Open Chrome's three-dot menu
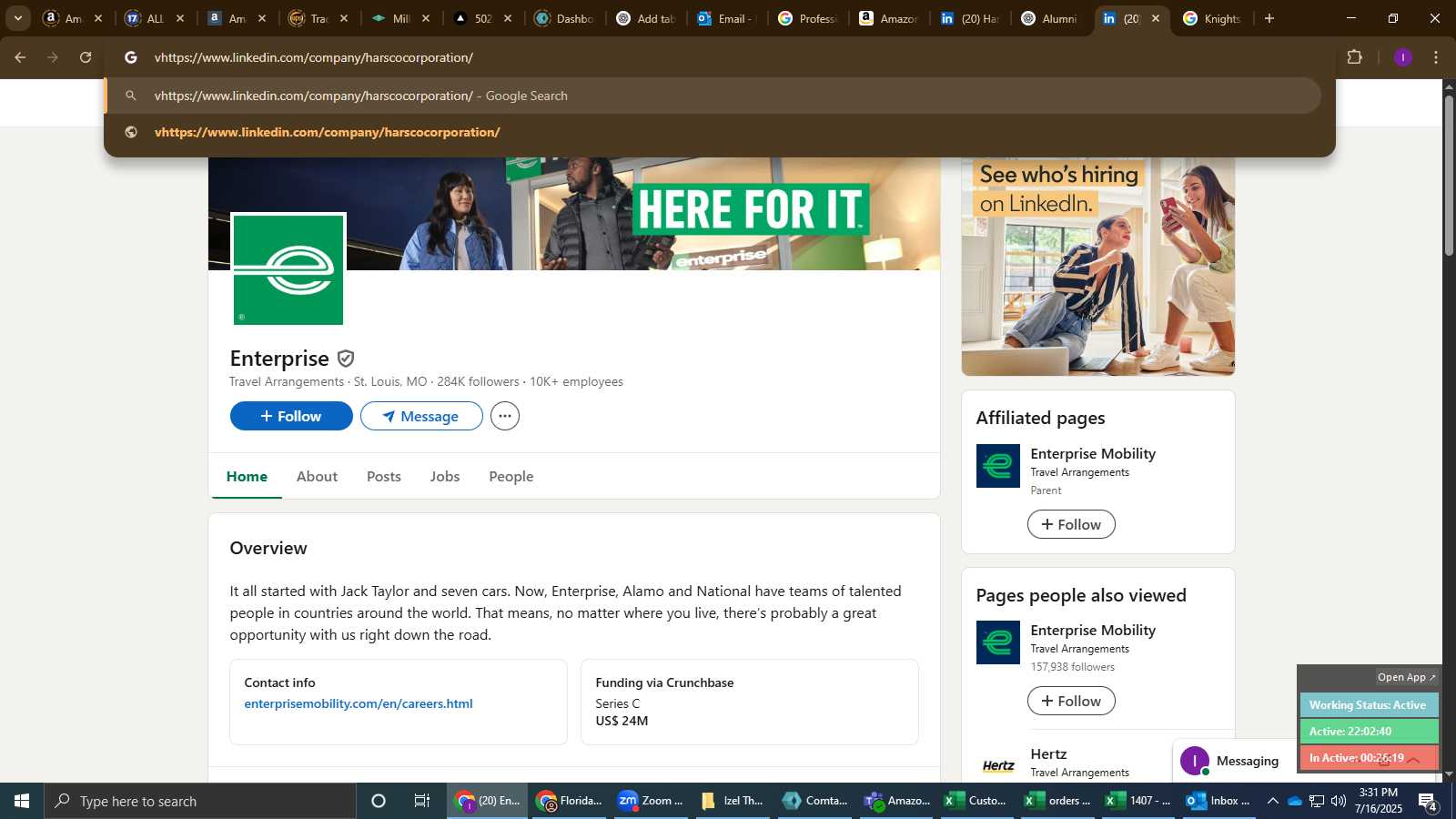Screen dimensions: 1456x819 (x=1436, y=57)
